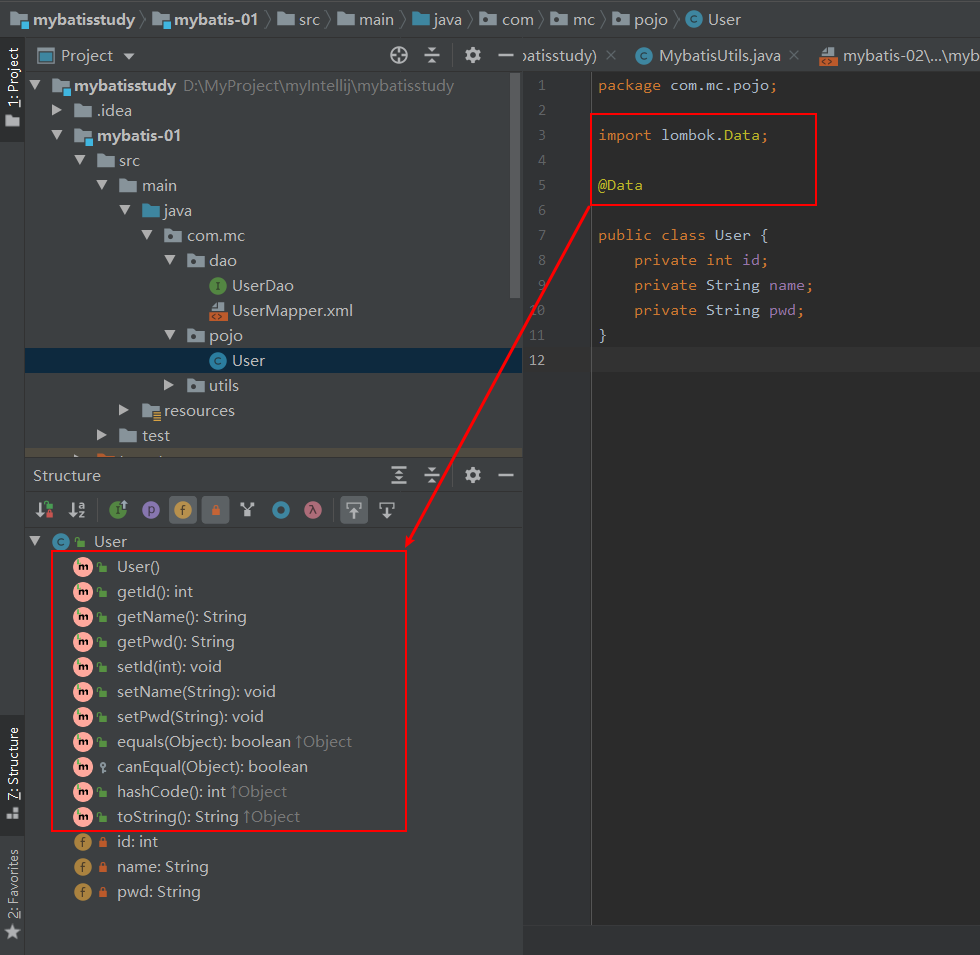Open the Structure panel settings gear

tap(472, 476)
